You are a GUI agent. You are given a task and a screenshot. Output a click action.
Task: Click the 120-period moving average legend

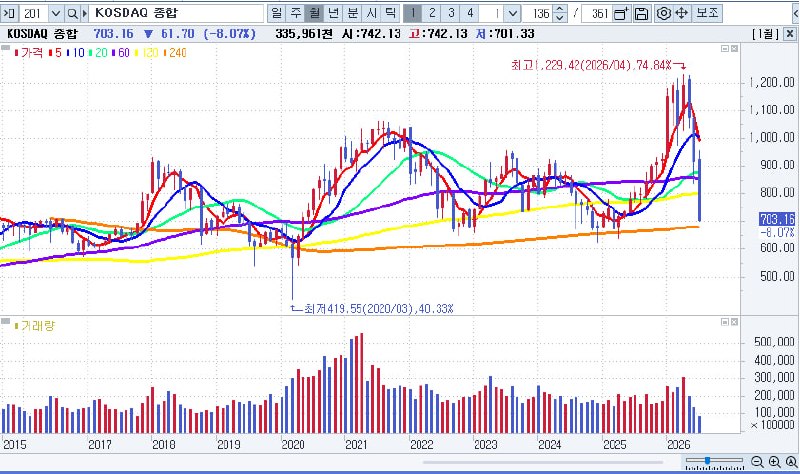(x=147, y=53)
